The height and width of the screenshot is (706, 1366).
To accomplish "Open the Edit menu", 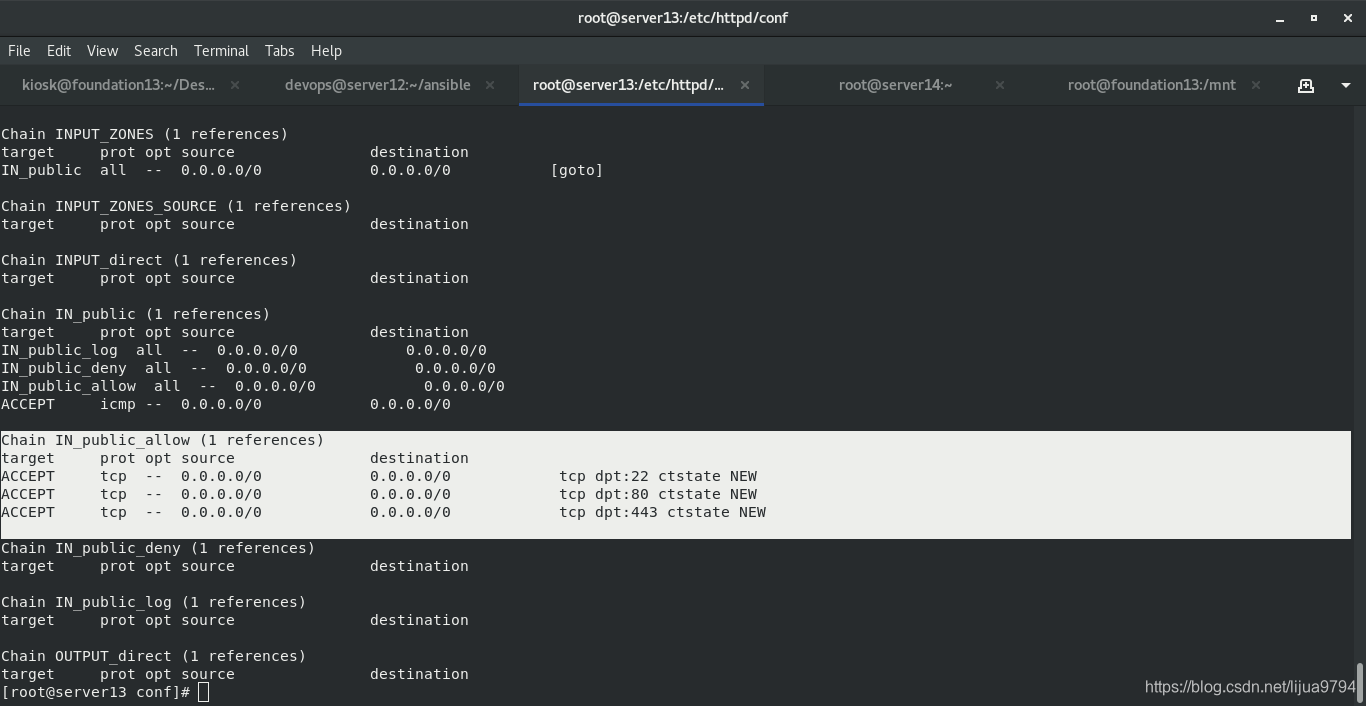I will (x=59, y=50).
